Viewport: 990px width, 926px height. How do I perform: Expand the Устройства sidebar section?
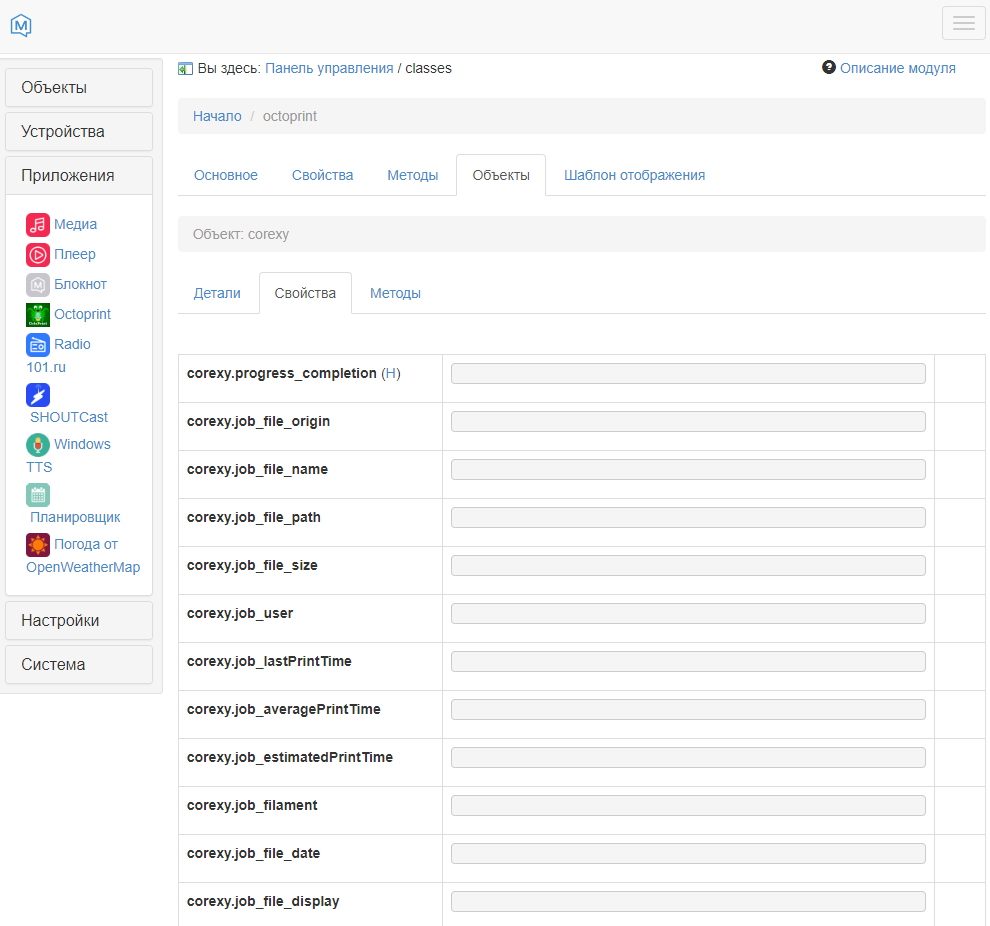click(79, 132)
